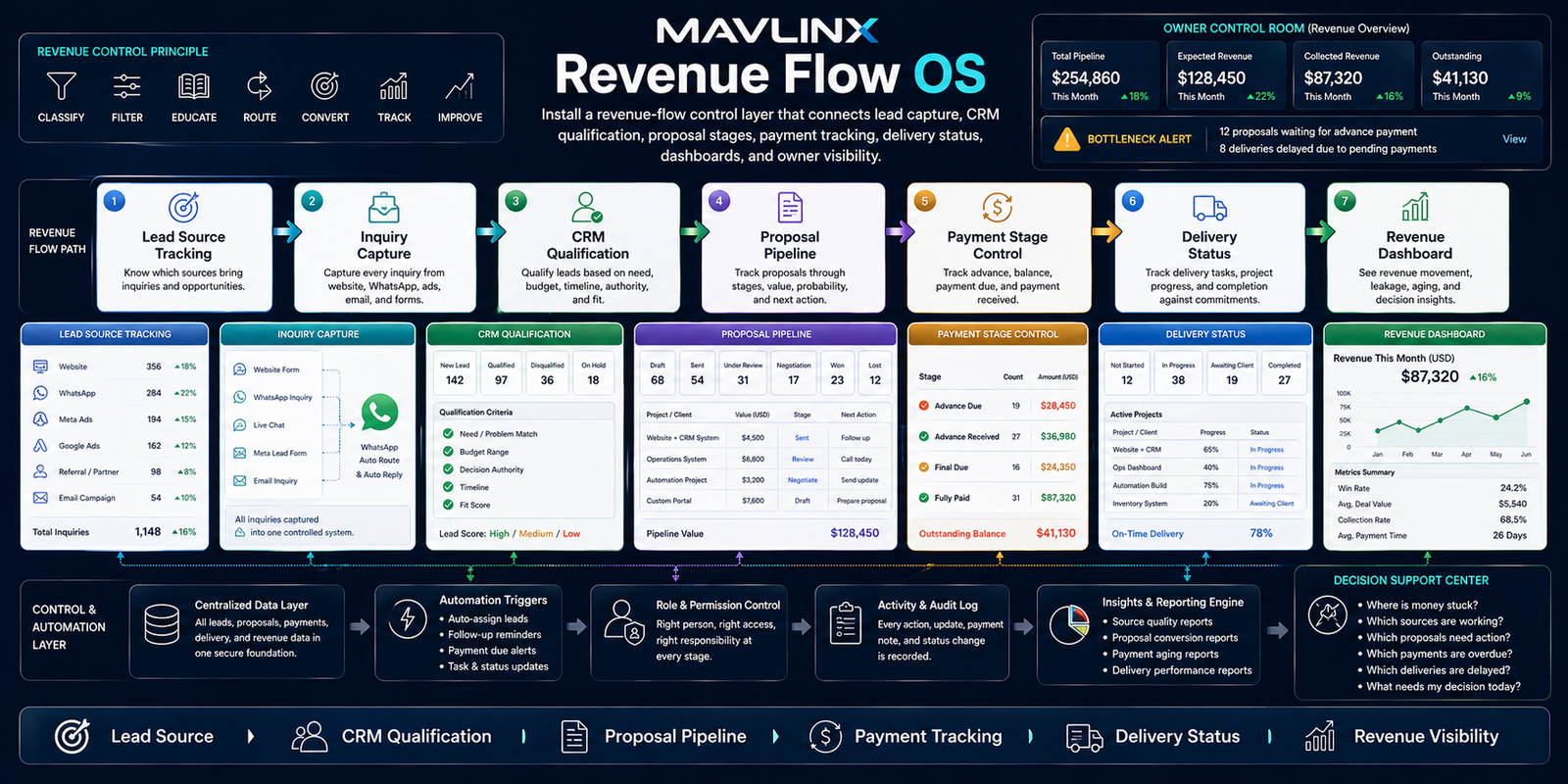
Task: Toggle the Decision Authority check
Action: click(x=448, y=469)
